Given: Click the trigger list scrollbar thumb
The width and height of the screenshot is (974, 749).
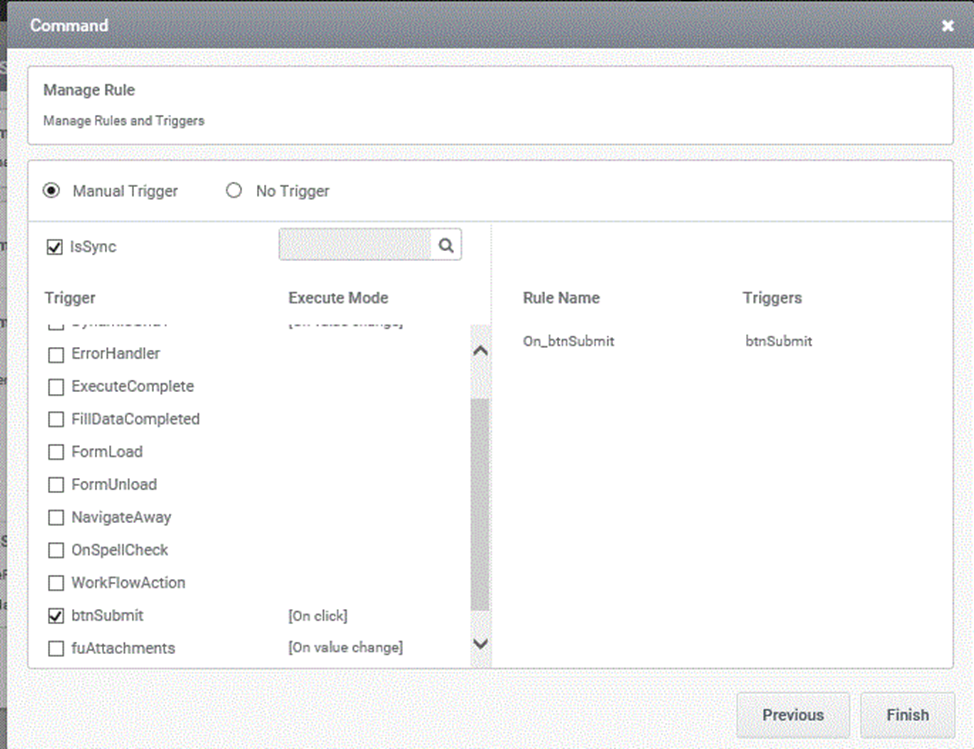Looking at the screenshot, I should pos(480,504).
